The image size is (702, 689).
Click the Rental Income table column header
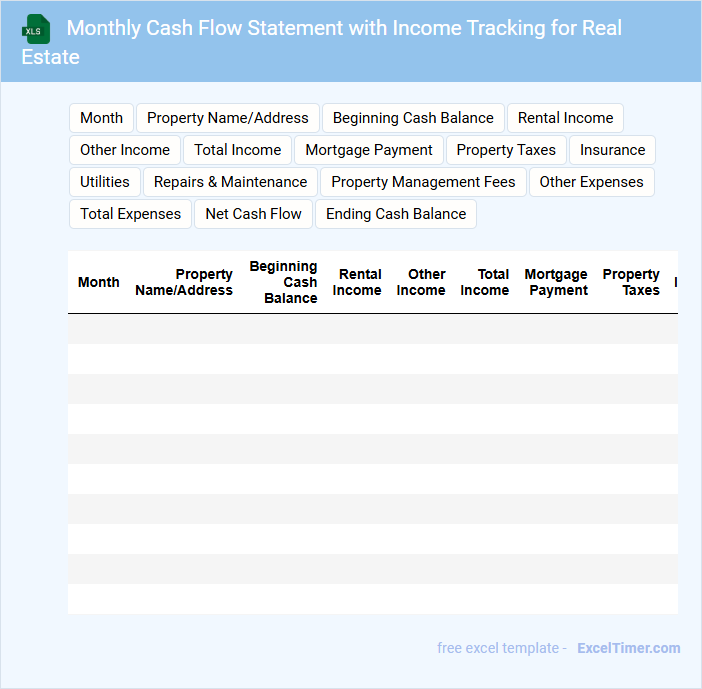[357, 282]
